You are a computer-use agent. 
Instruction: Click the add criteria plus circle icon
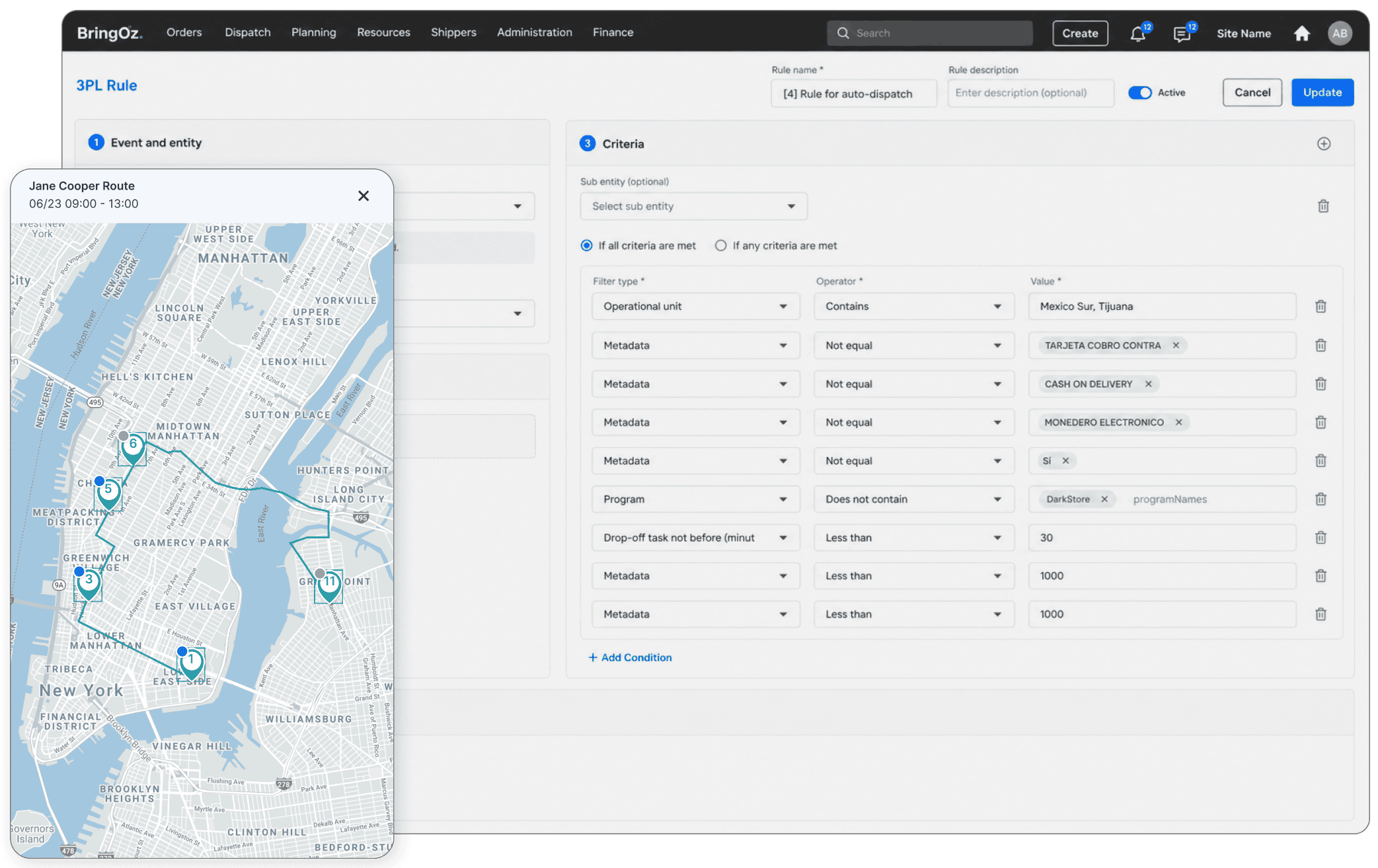click(x=1323, y=144)
